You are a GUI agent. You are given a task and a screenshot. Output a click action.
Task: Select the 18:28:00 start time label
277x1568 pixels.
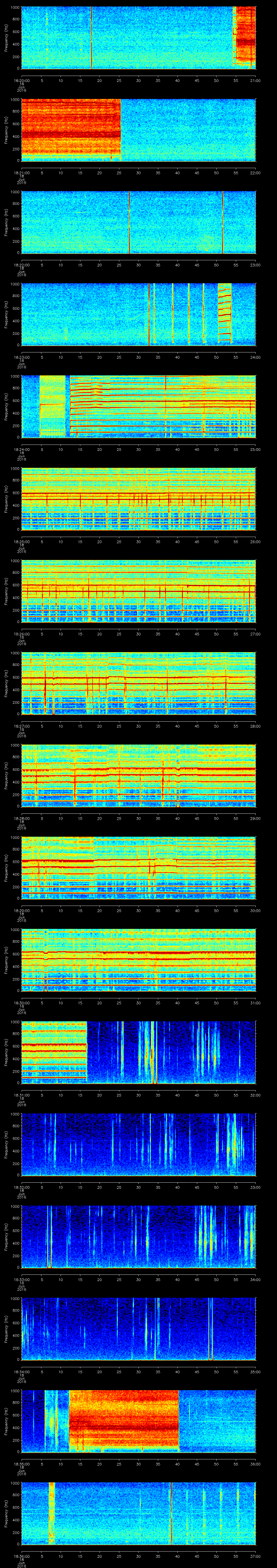coord(21,818)
